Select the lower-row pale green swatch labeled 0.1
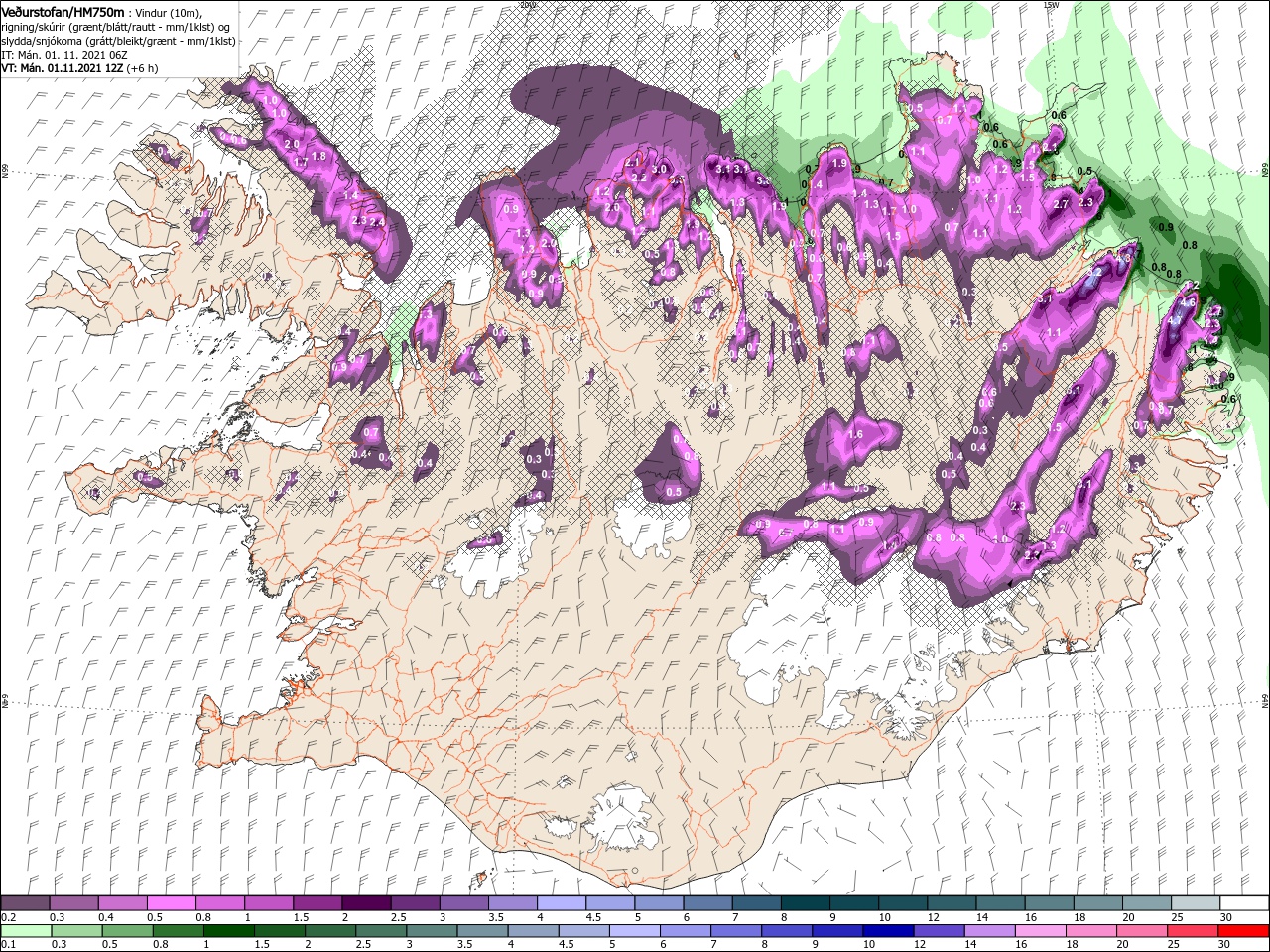 tap(26, 931)
